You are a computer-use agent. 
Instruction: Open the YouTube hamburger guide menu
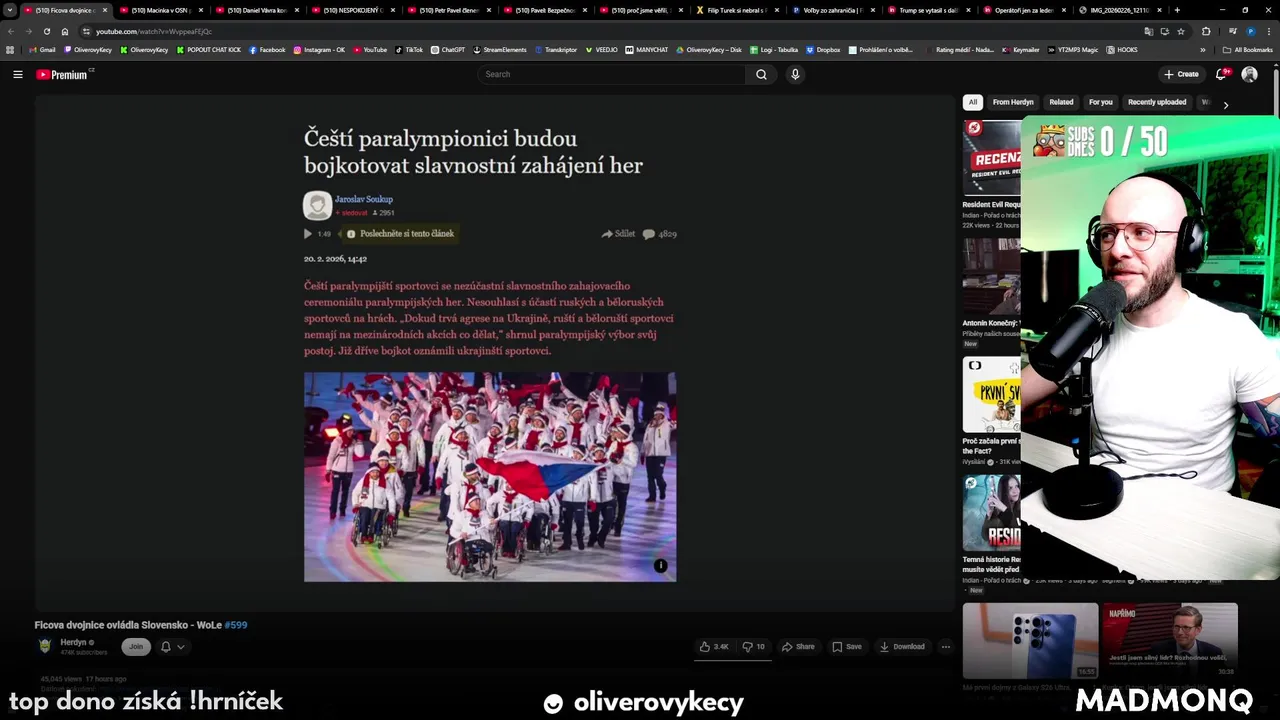(17, 74)
